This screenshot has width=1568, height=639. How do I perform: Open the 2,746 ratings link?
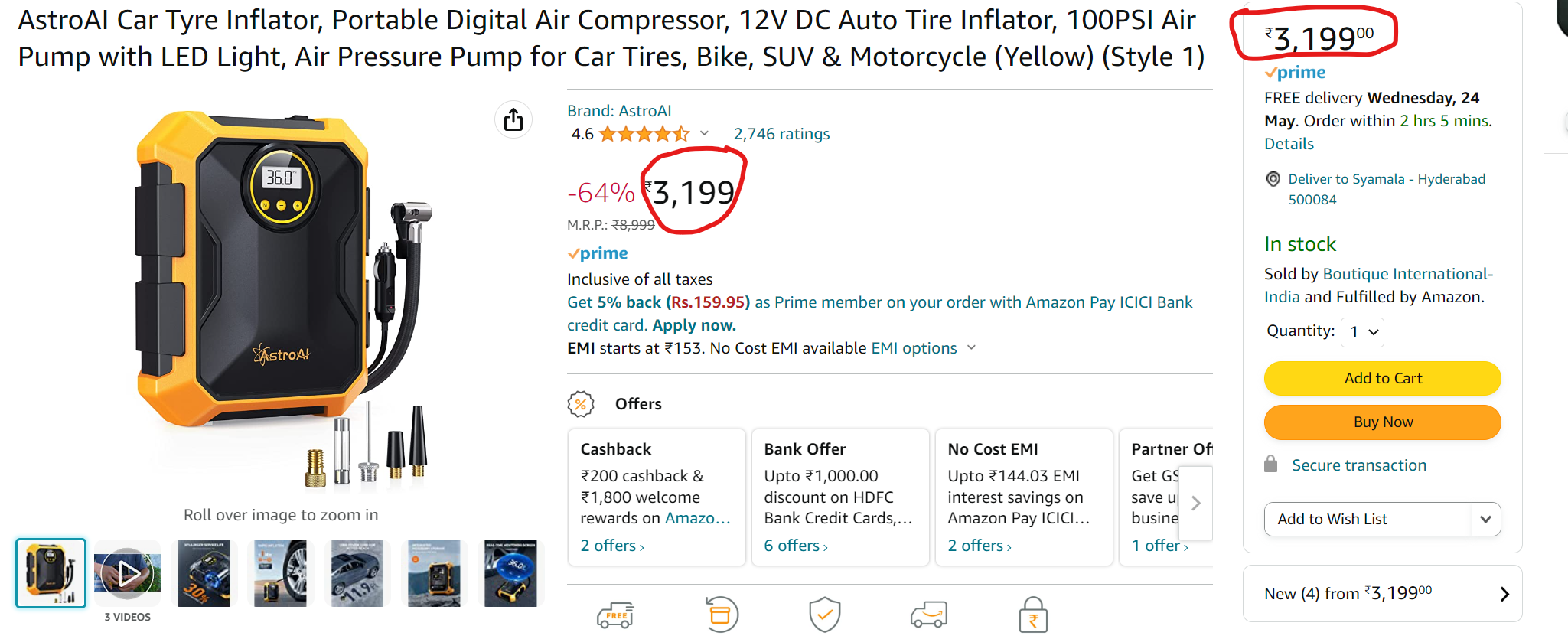pos(781,134)
